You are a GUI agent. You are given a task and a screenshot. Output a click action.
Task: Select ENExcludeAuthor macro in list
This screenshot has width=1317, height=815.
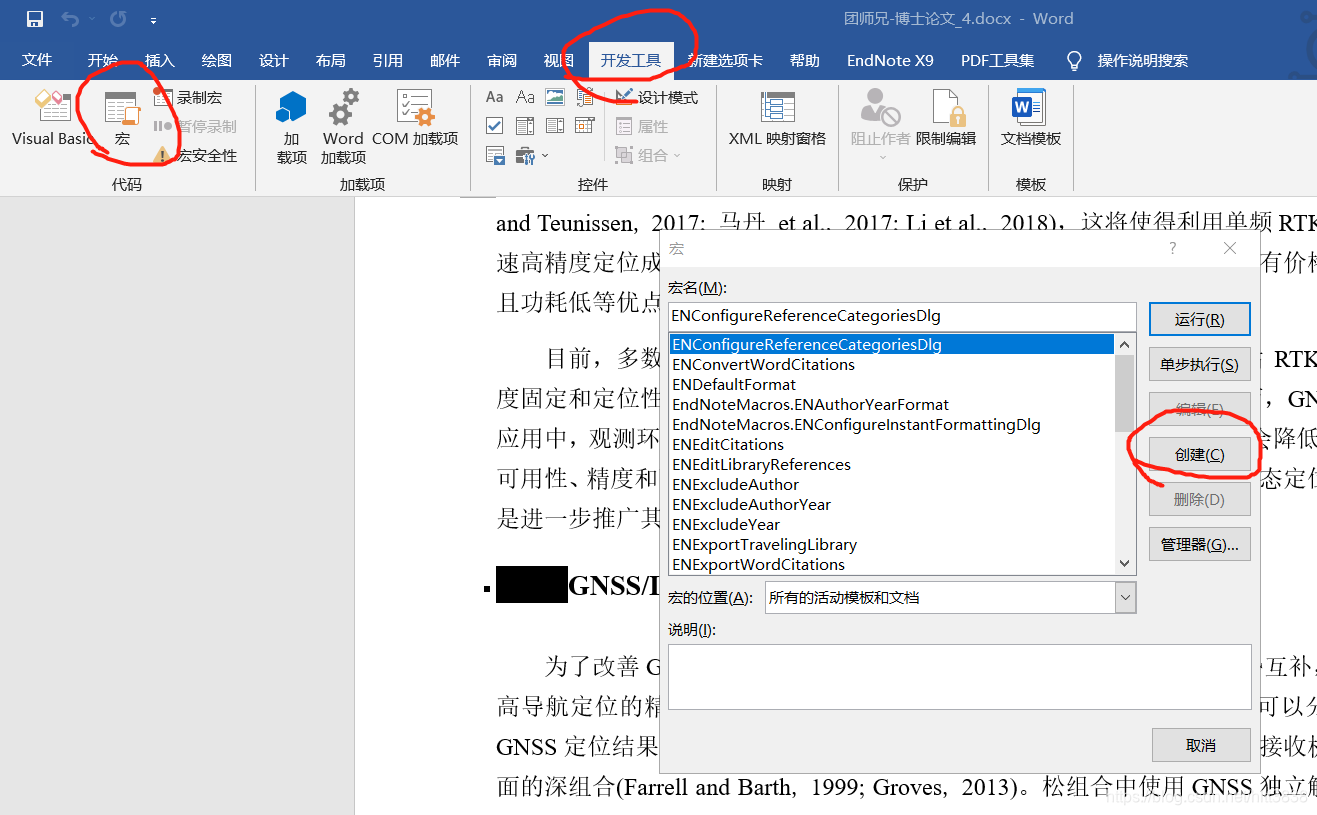pyautogui.click(x=892, y=485)
